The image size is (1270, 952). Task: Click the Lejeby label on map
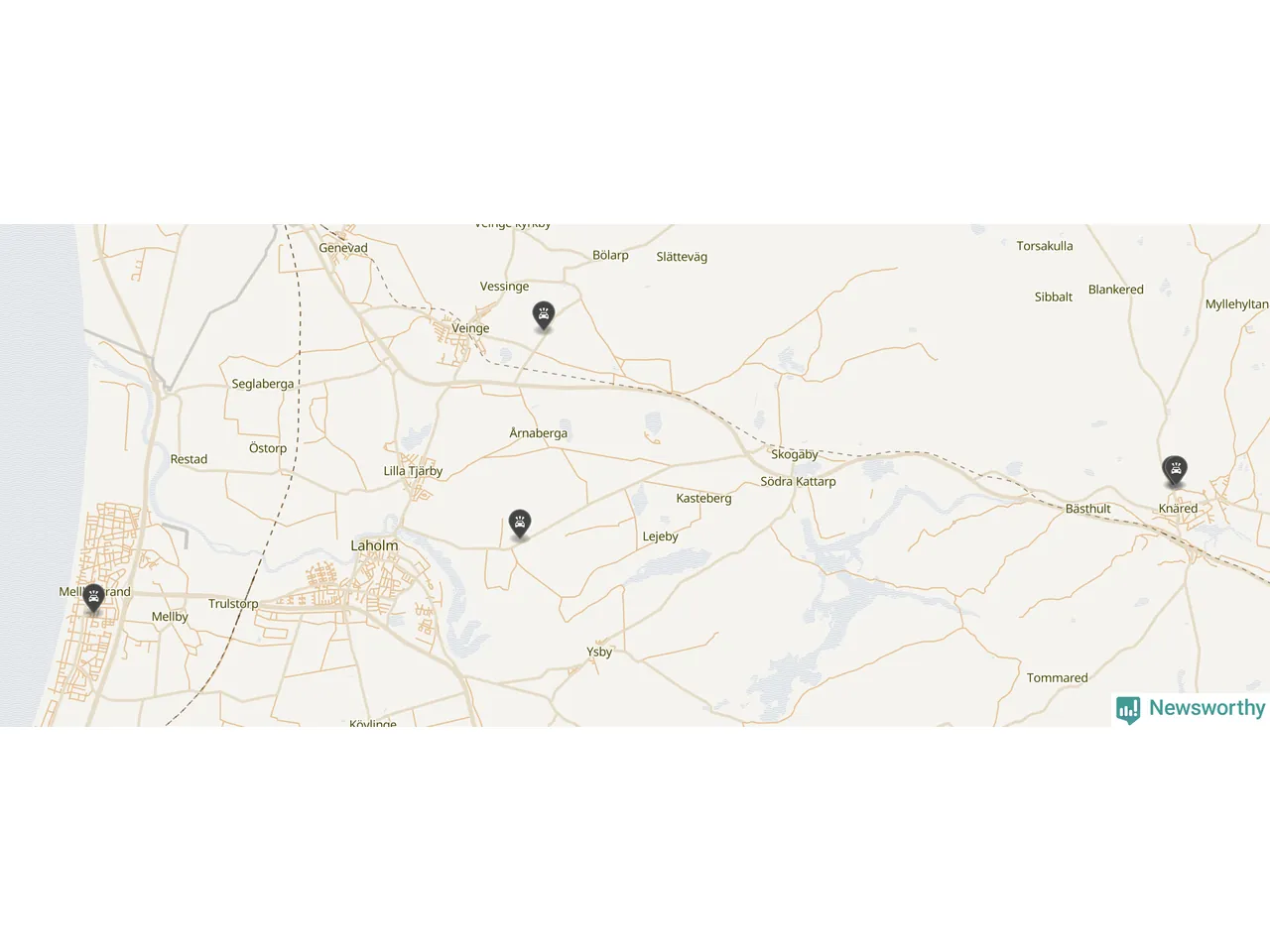point(660,536)
